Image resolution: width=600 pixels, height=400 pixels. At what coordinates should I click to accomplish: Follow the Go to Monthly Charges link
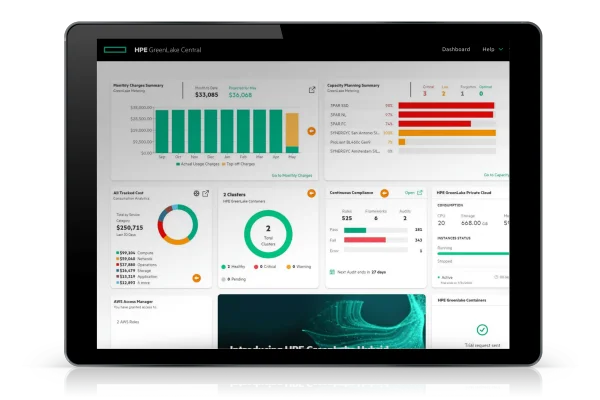292,176
